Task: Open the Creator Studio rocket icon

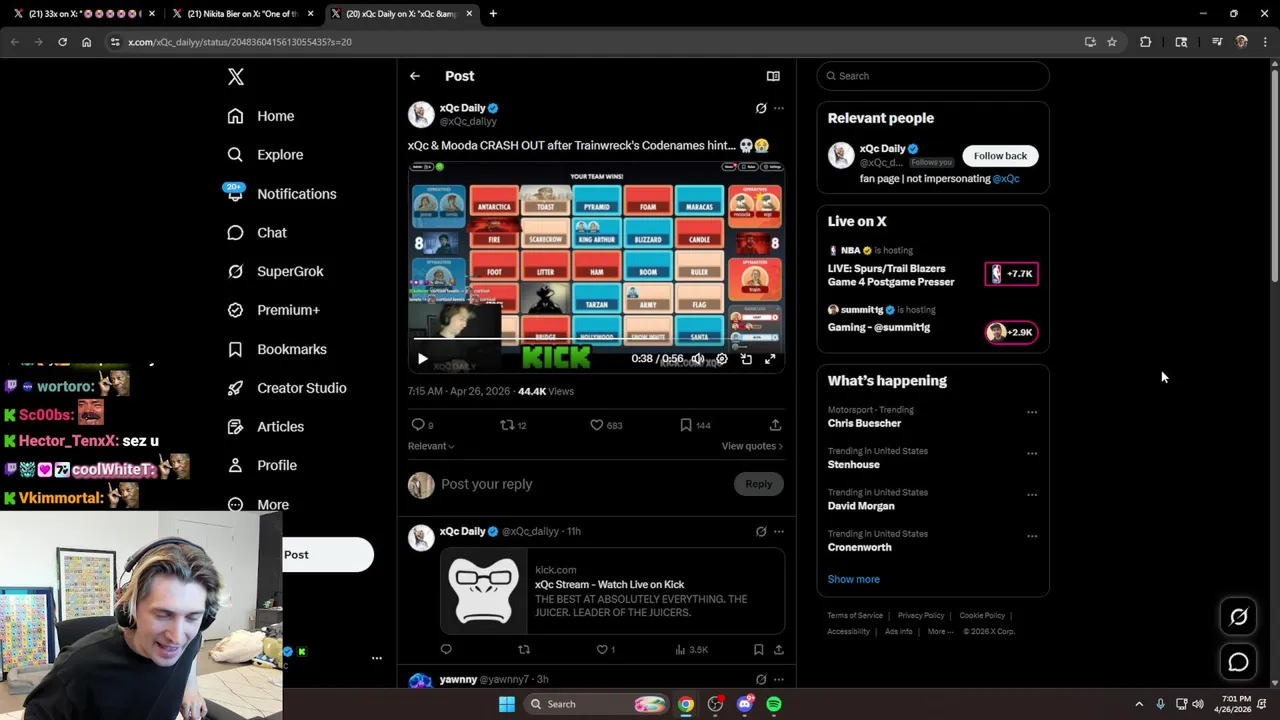Action: [235, 388]
